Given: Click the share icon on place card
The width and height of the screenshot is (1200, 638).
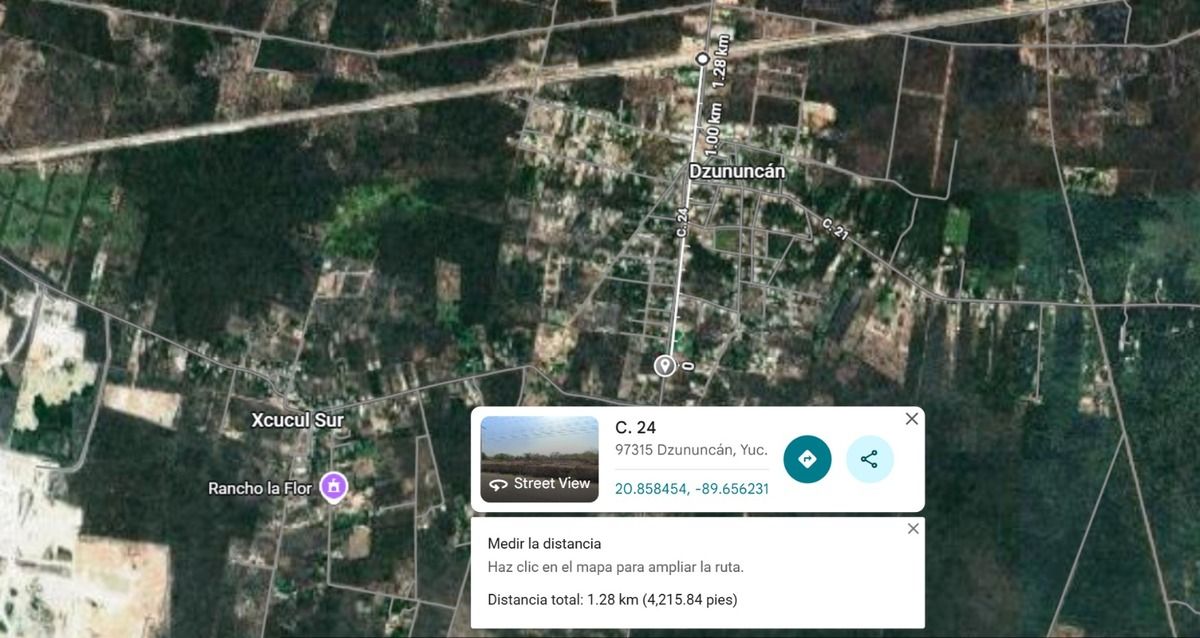Looking at the screenshot, I should (869, 459).
